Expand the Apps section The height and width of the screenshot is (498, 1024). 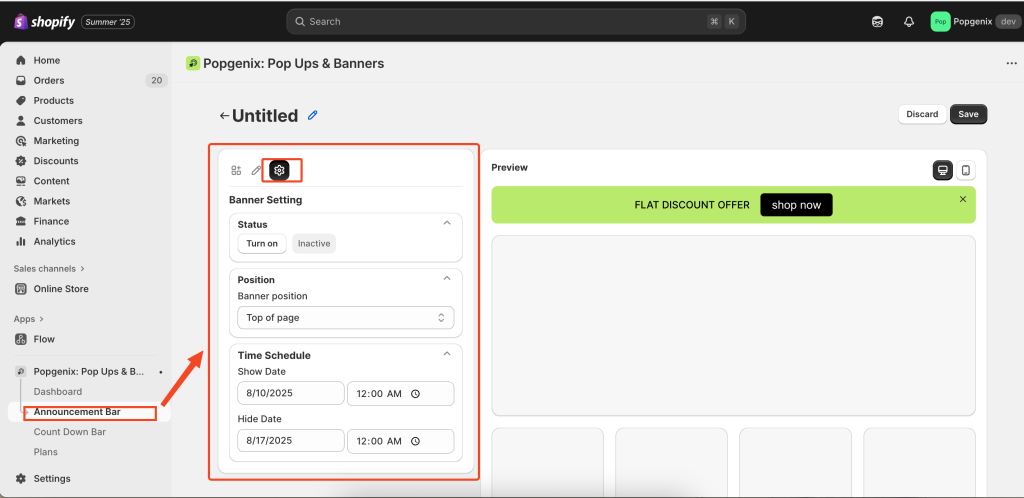[x=29, y=319]
